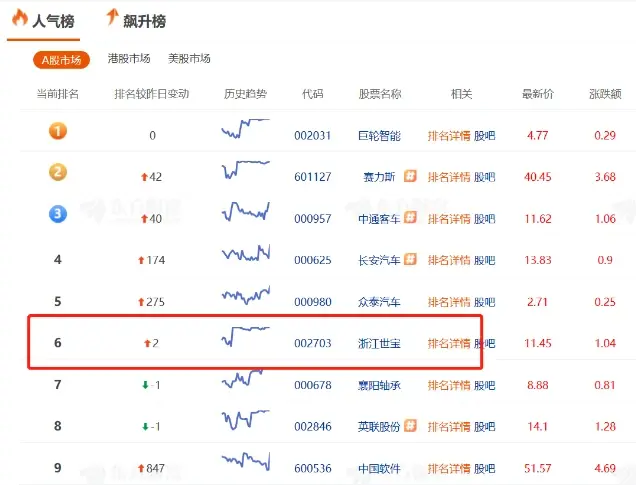Click the orange badge beside 英联股份

(x=410, y=426)
